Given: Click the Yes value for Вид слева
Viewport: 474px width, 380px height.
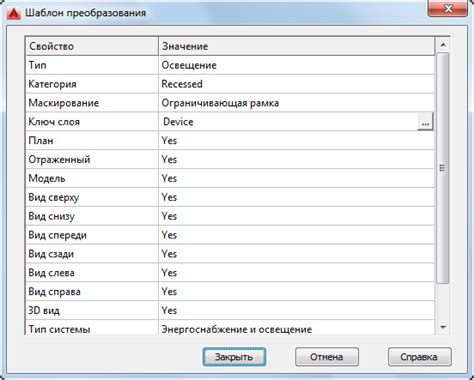Looking at the screenshot, I should 297,273.
